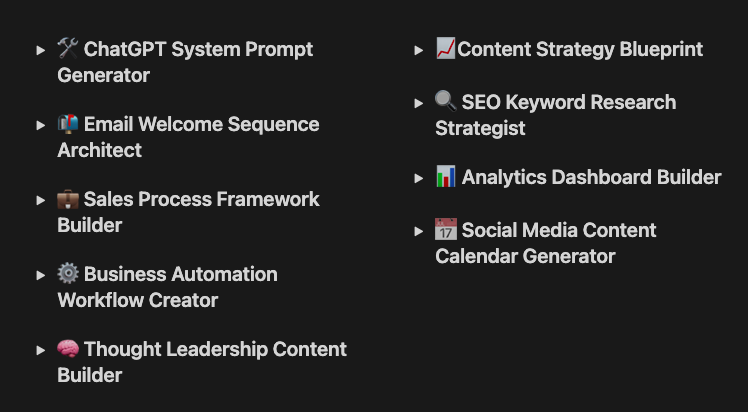This screenshot has width=748, height=412.
Task: Click the bar chart emoji icon
Action: click(446, 176)
